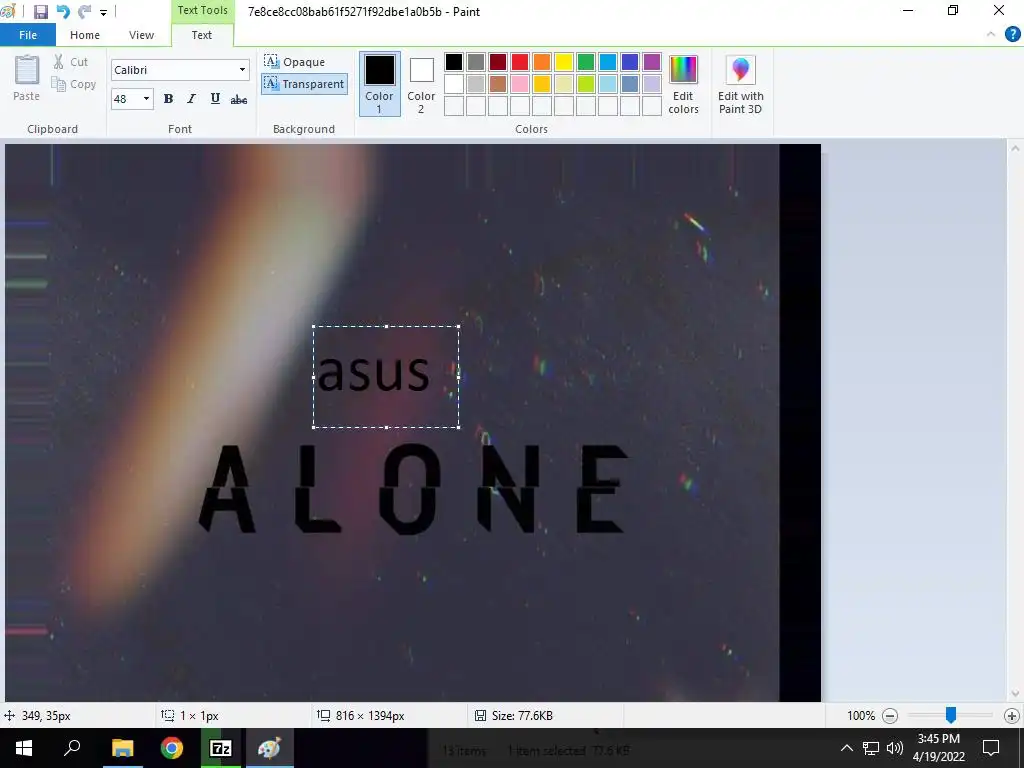Switch to the View tab
Image resolution: width=1024 pixels, height=768 pixels.
point(141,35)
